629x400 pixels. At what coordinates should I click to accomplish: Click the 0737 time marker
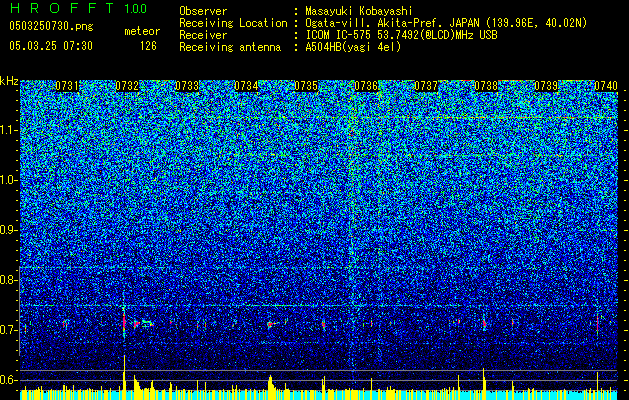(426, 86)
